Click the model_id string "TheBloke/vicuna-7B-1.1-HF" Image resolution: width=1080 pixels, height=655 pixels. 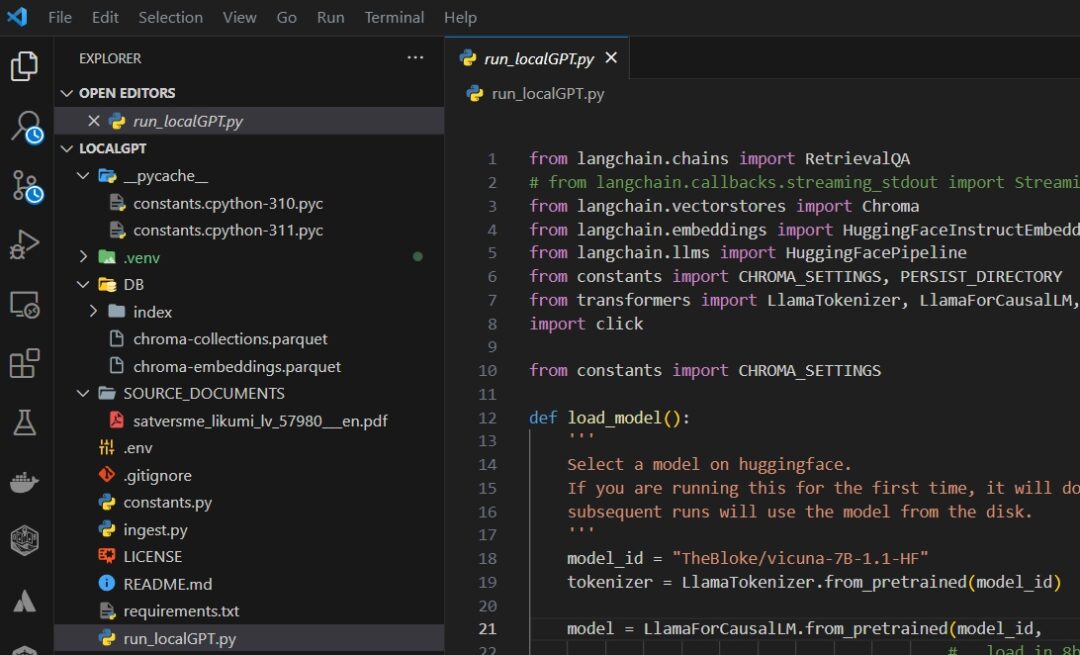800,557
